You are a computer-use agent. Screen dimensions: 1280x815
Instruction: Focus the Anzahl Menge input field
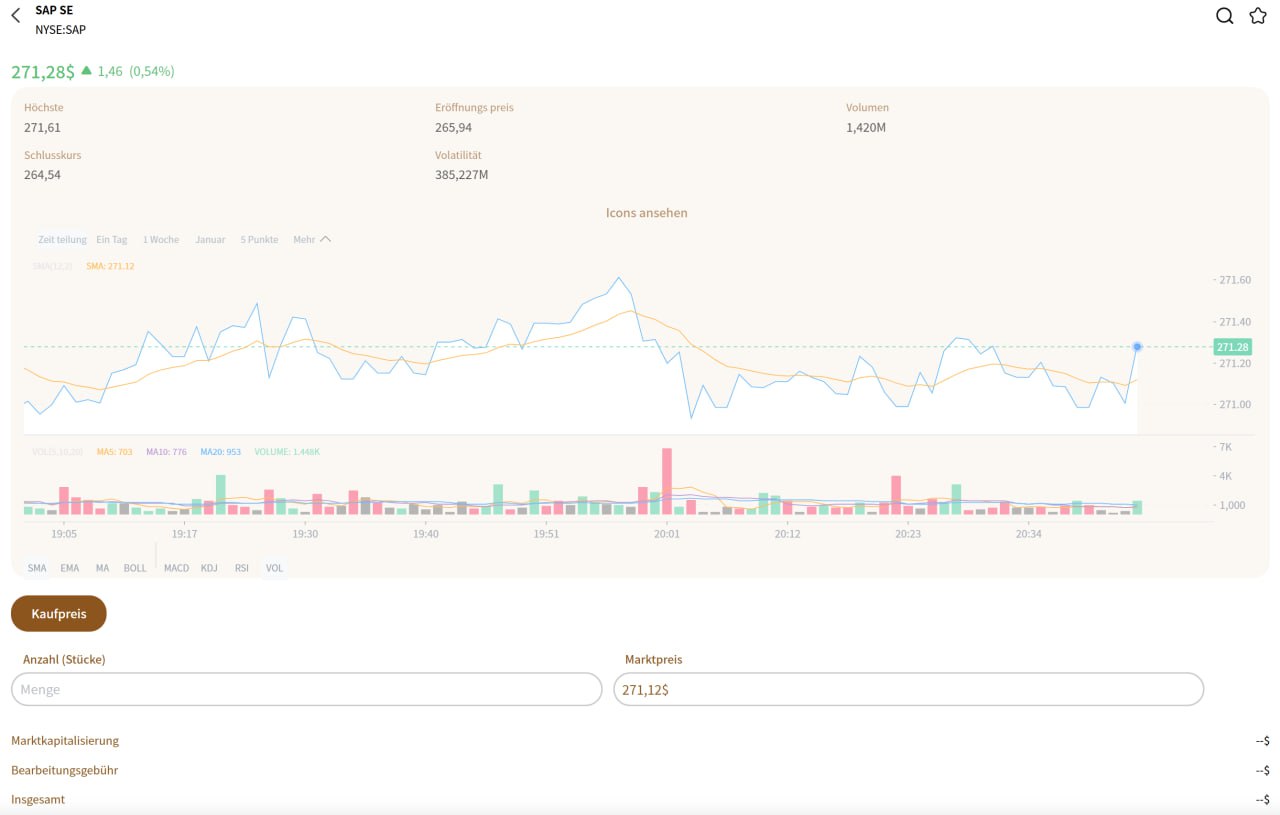click(306, 690)
